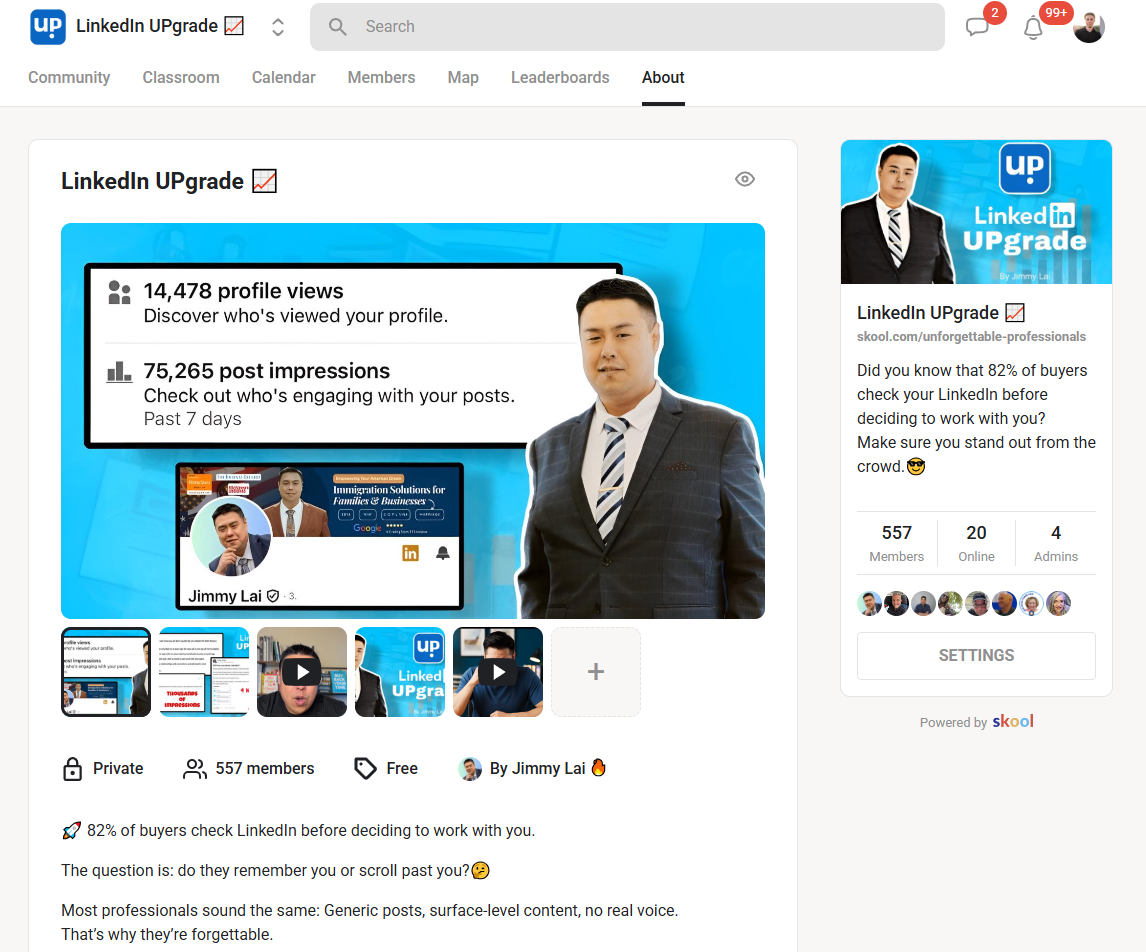The width and height of the screenshot is (1146, 952).
Task: Switch to the Classroom tab
Action: (x=181, y=77)
